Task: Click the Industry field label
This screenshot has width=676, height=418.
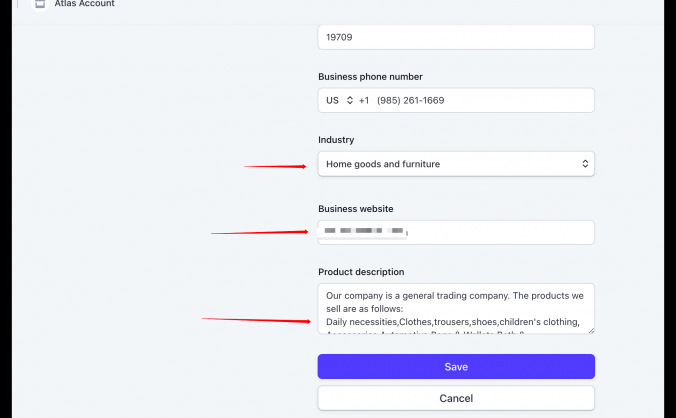Action: [x=336, y=140]
